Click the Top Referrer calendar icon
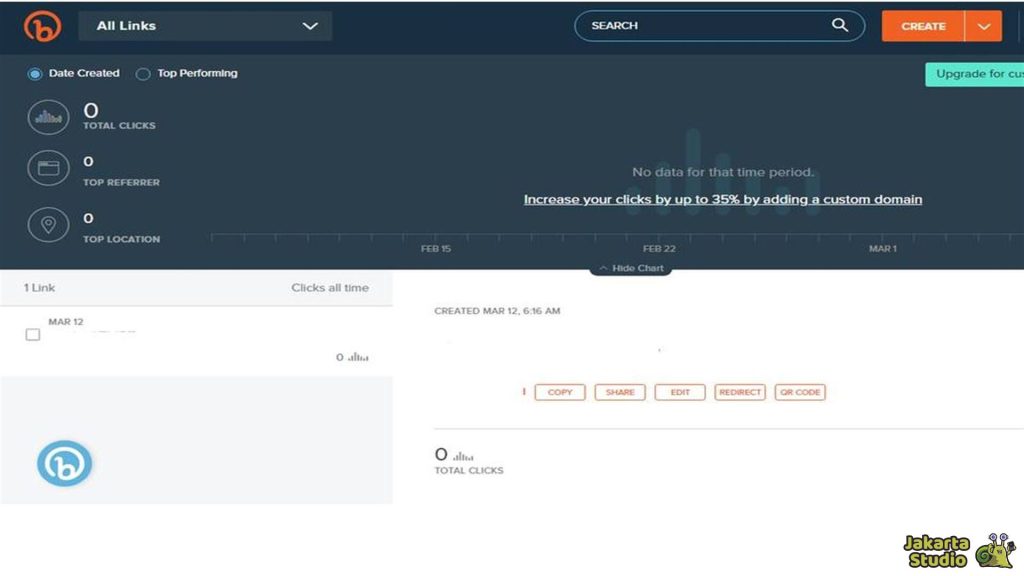 pos(47,167)
